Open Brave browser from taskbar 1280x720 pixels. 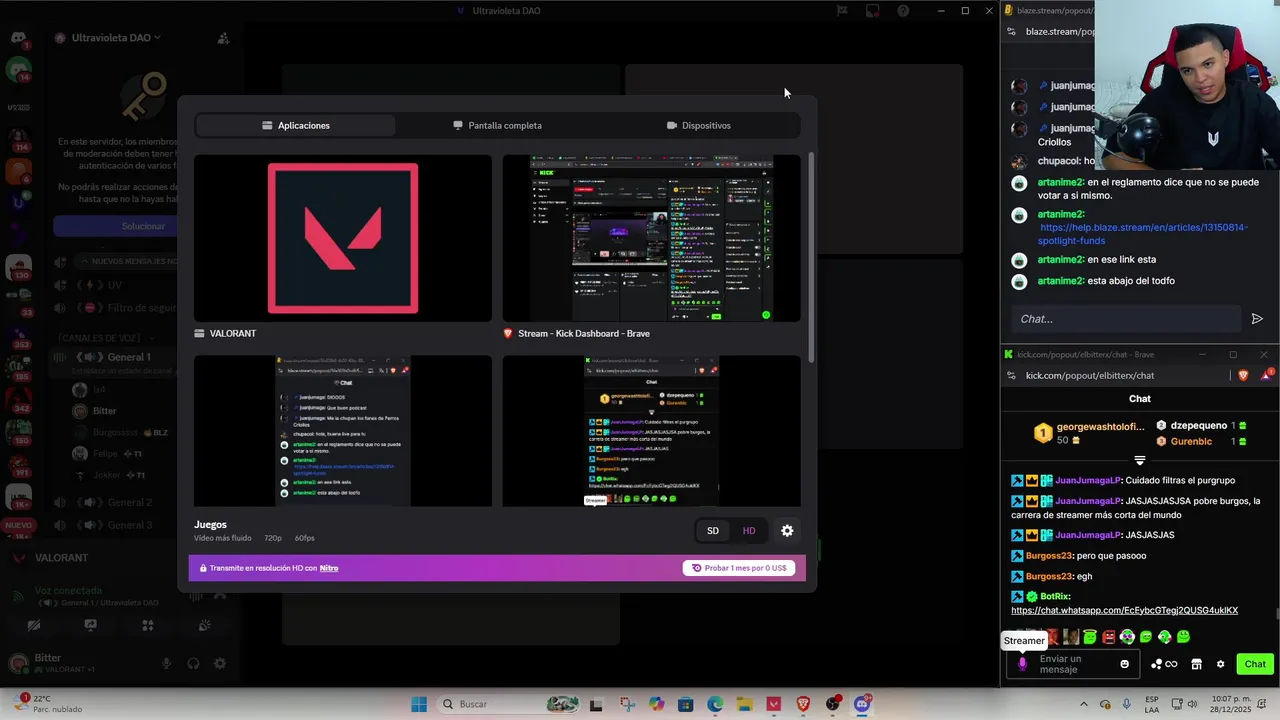click(x=803, y=704)
